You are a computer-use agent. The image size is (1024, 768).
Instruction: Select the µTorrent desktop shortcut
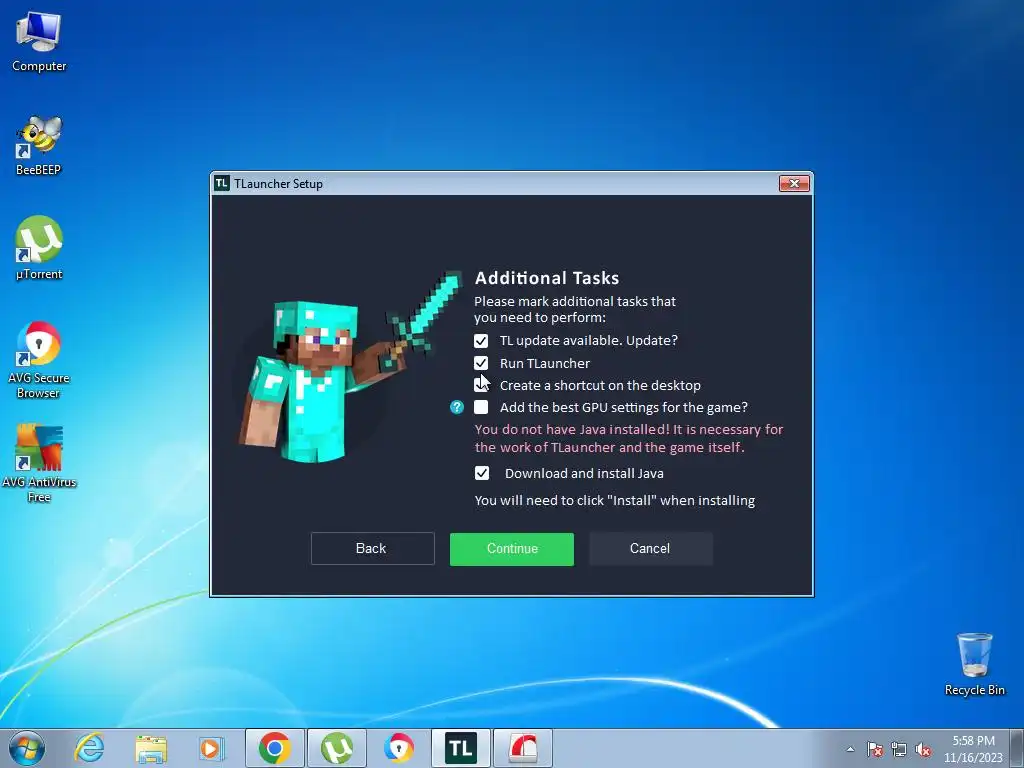click(x=39, y=249)
